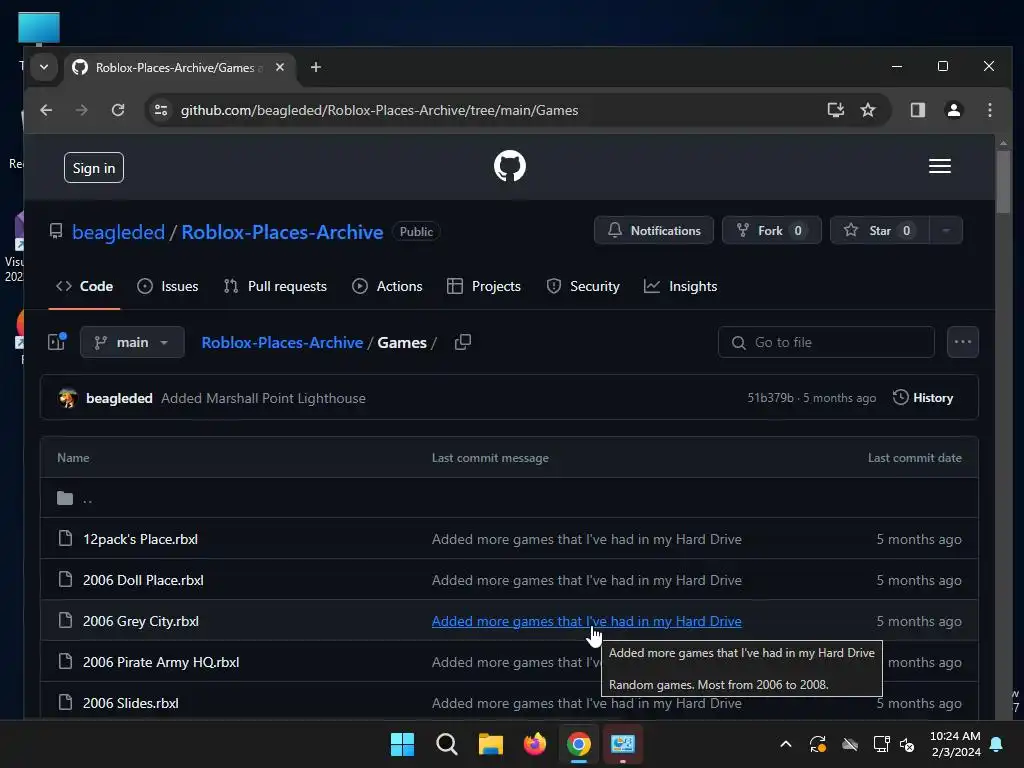Click the Sign in button
This screenshot has height=768, width=1024.
[x=94, y=168]
